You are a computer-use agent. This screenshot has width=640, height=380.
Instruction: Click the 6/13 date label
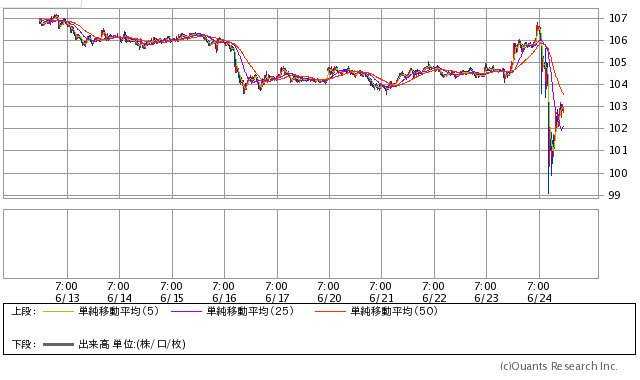tap(67, 298)
